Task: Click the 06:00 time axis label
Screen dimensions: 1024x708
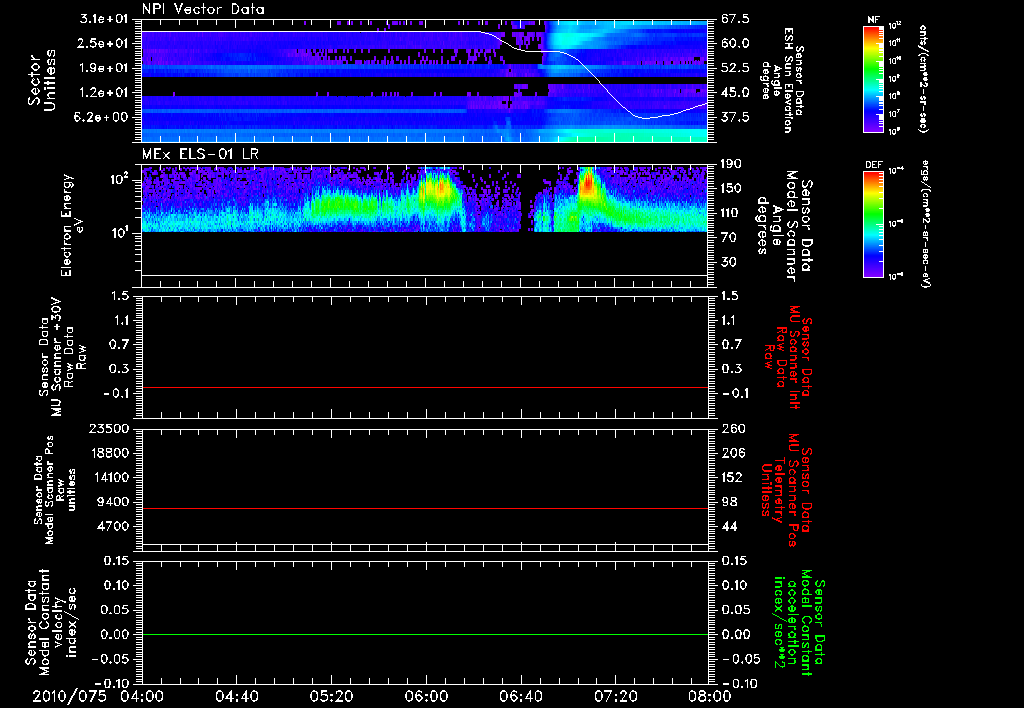Action: pyautogui.click(x=425, y=695)
